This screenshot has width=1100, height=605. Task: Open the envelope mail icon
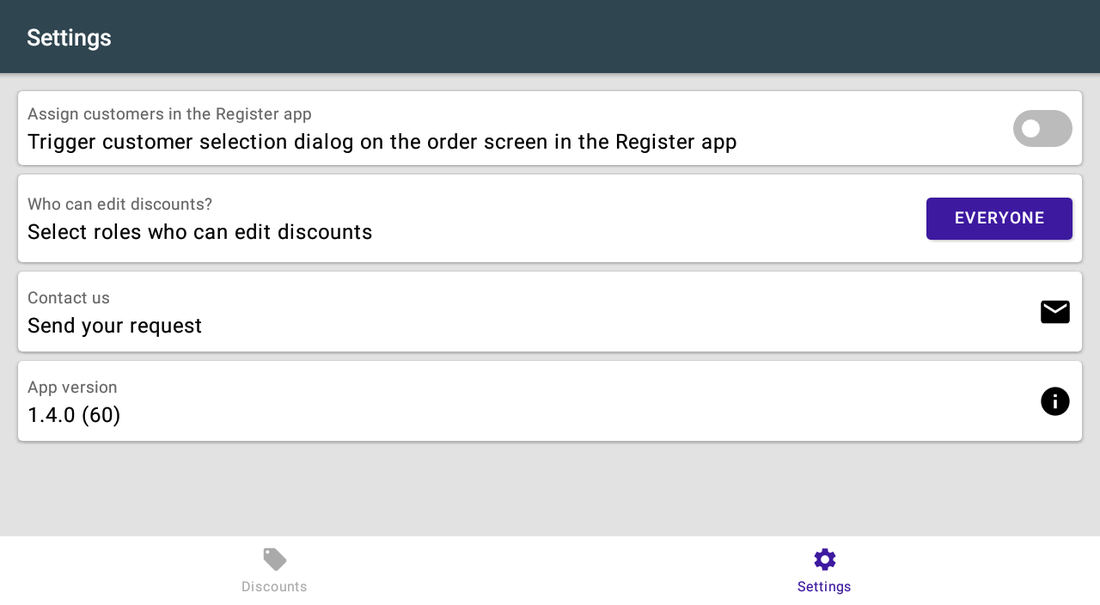tap(1054, 312)
